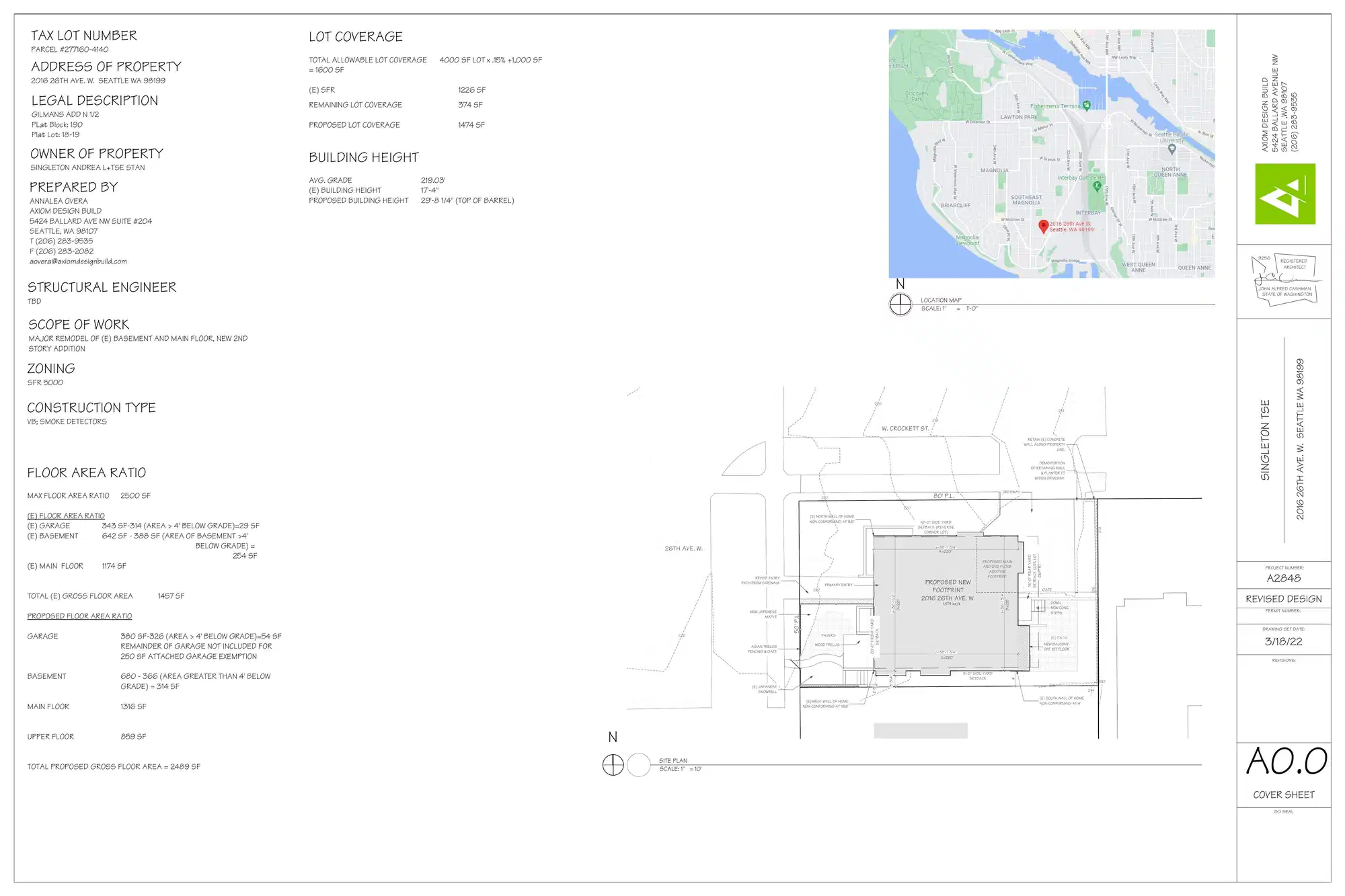Select 'SITE PLAN' drawing title
Image resolution: width=1345 pixels, height=896 pixels.
click(x=673, y=761)
